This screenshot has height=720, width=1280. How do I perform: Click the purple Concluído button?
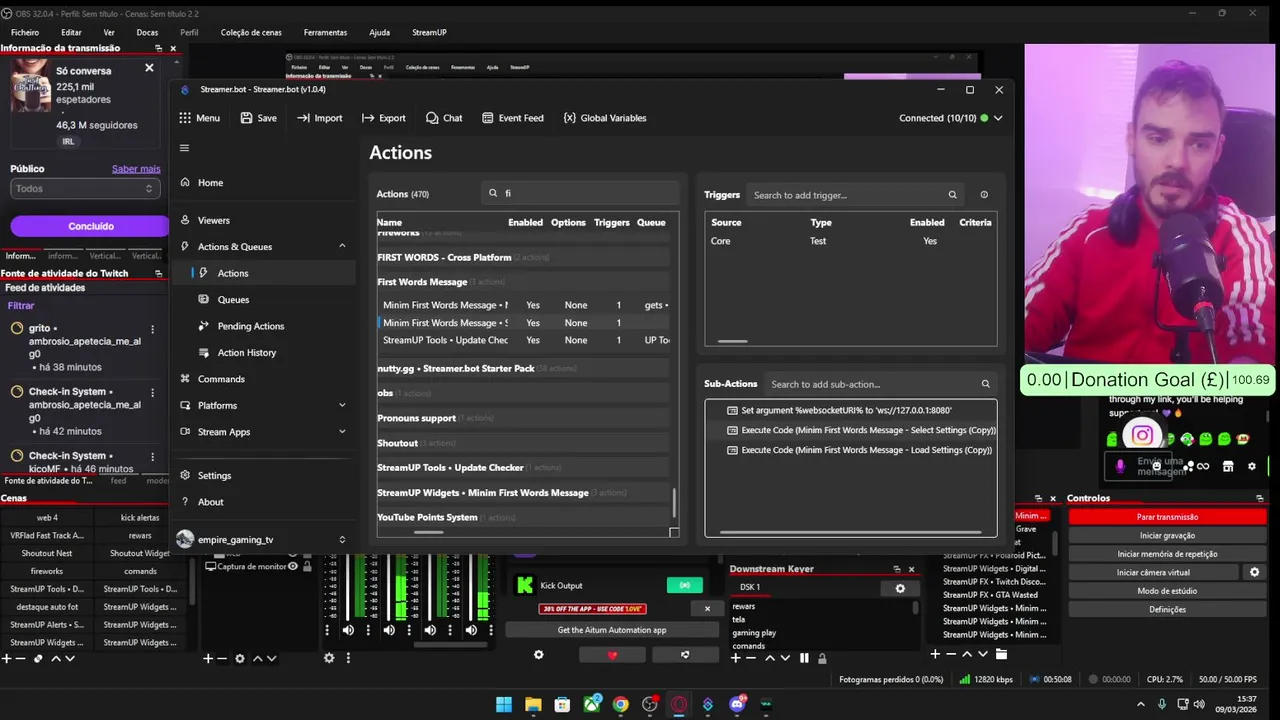tap(90, 226)
